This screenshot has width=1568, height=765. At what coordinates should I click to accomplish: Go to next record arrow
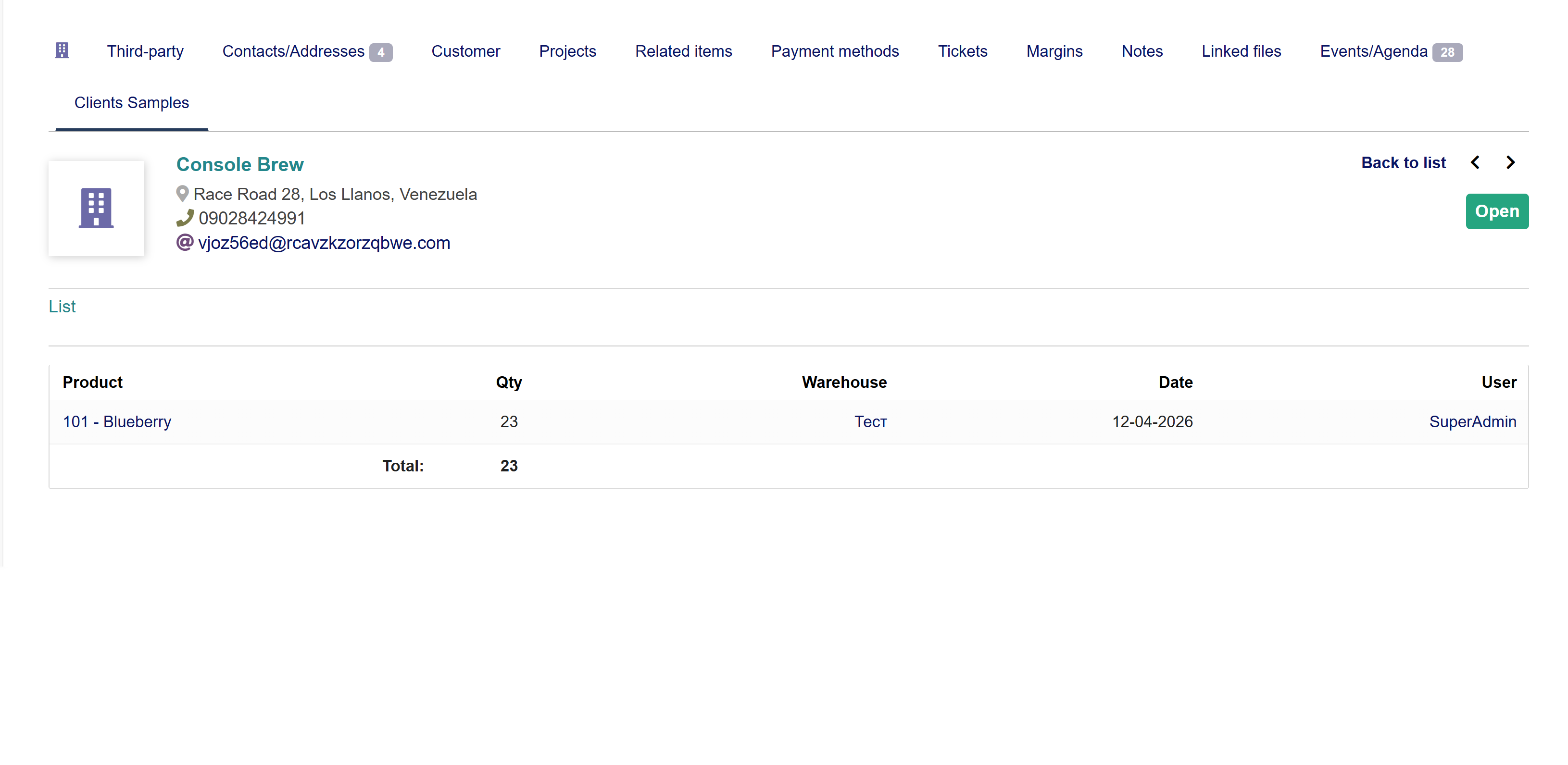pyautogui.click(x=1510, y=162)
